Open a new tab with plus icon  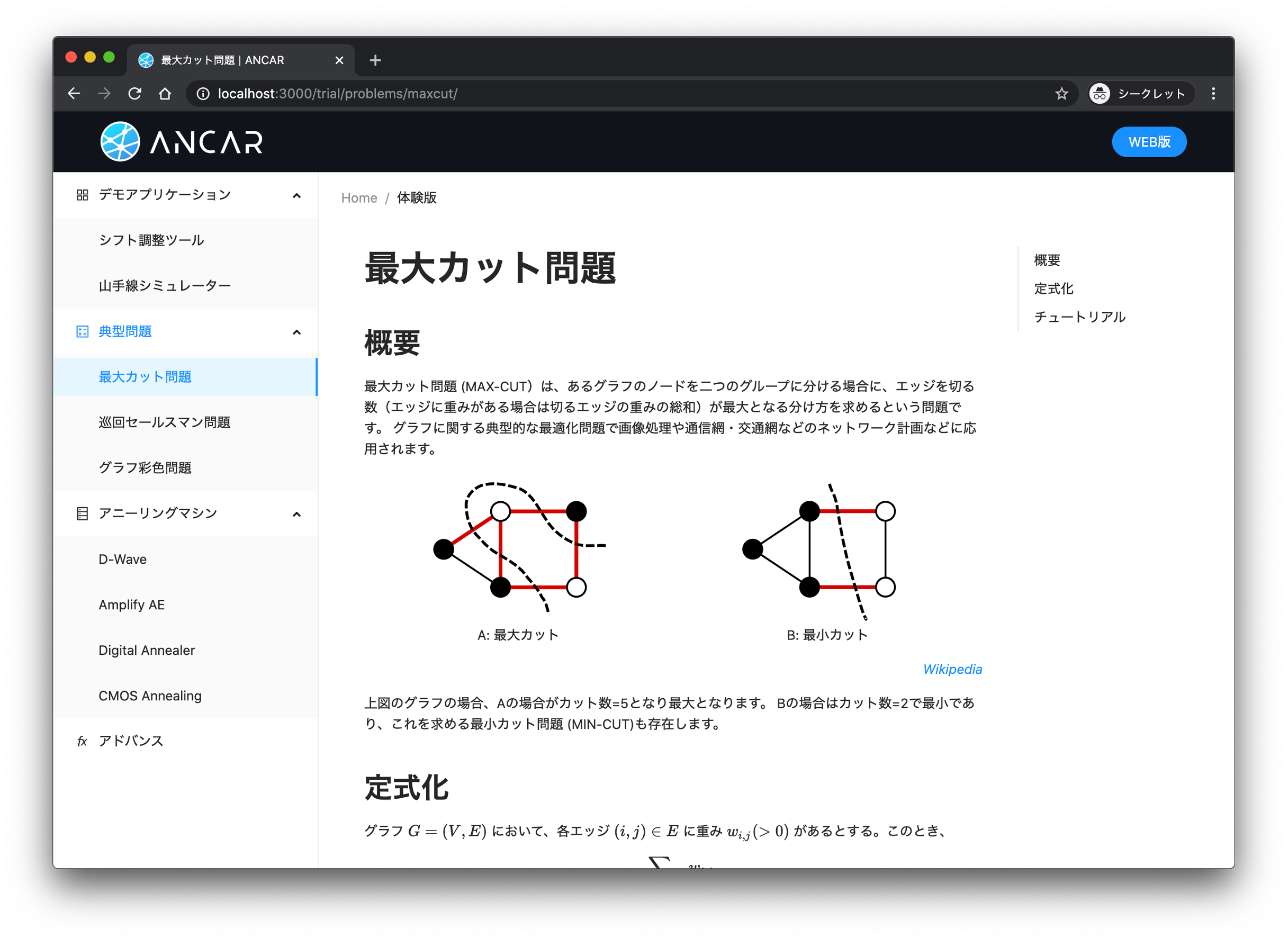(375, 60)
